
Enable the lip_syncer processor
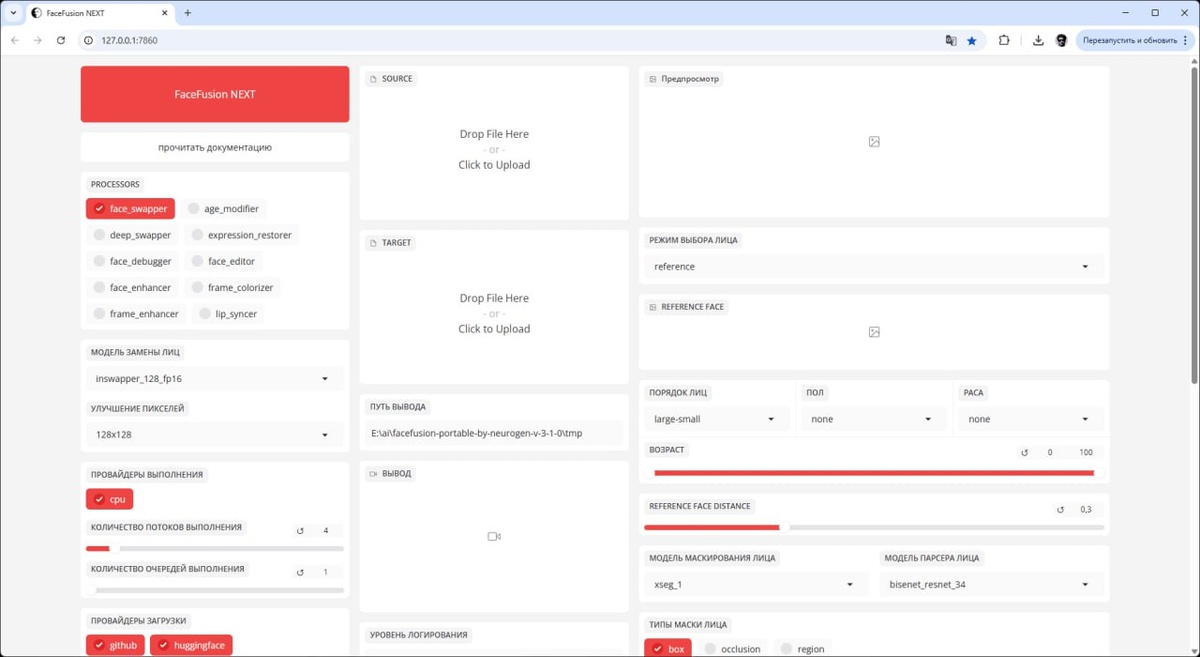pos(227,313)
